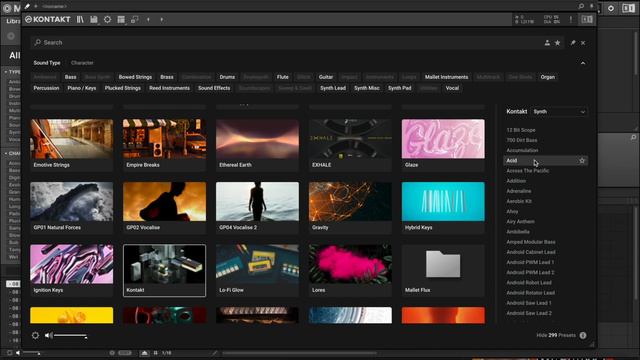
Task: Open the Hybrid Keys library
Action: (x=443, y=207)
